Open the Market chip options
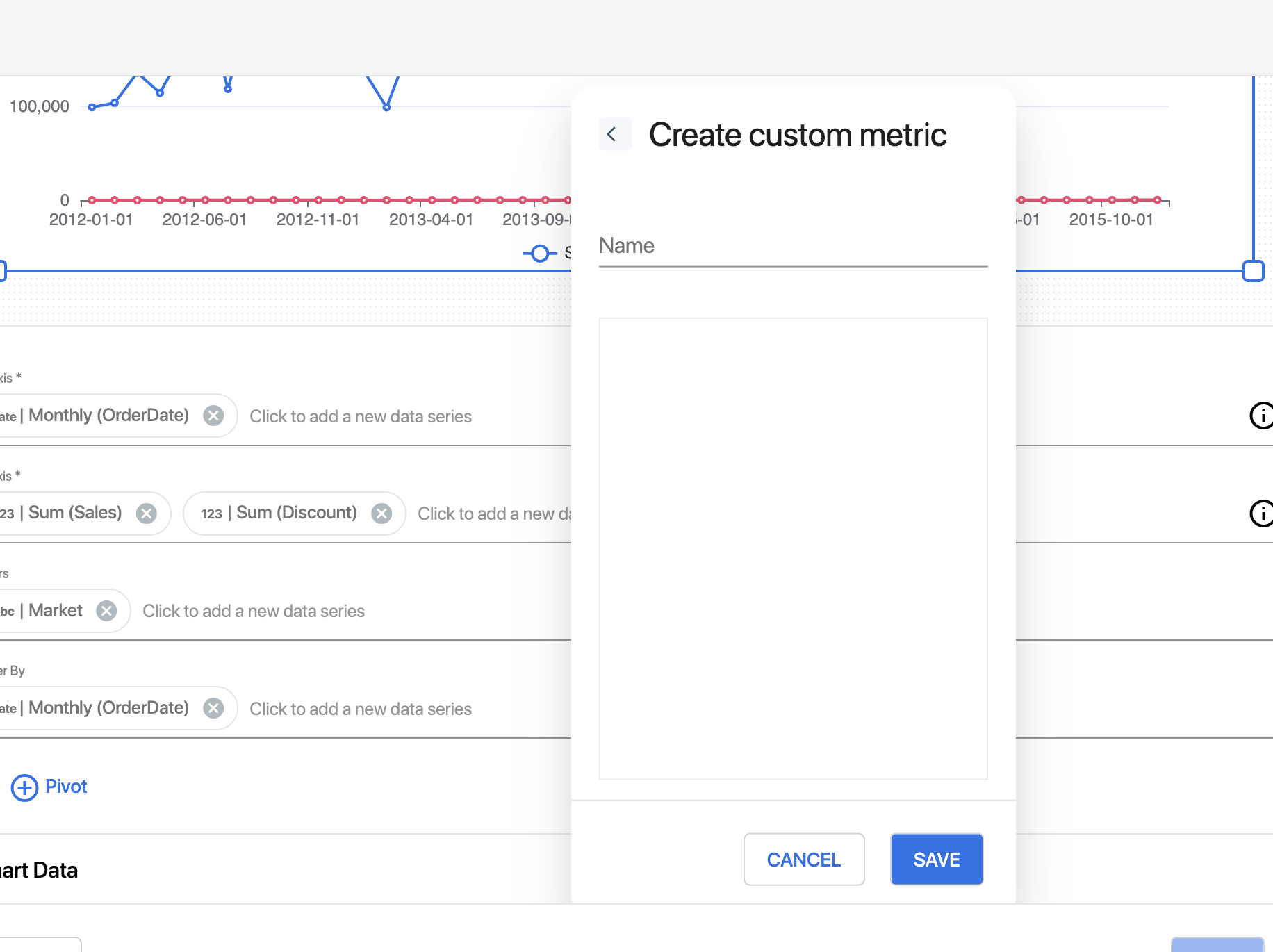 55,611
